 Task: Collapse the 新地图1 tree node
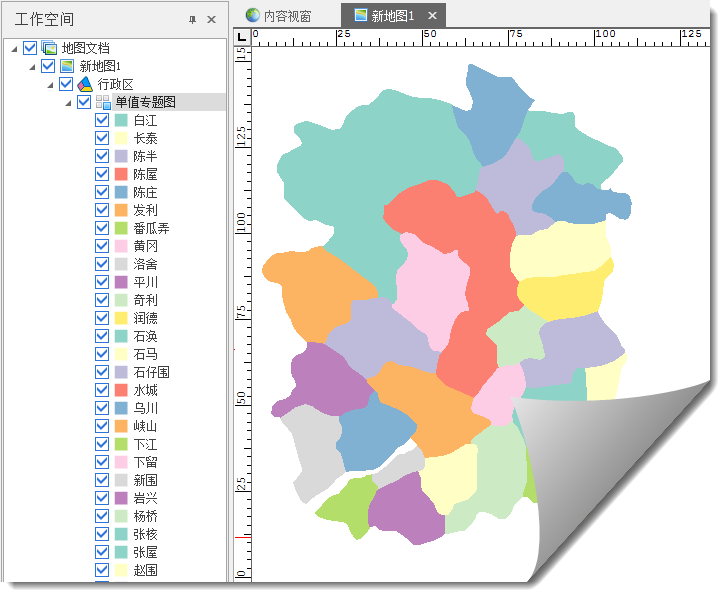coord(32,66)
